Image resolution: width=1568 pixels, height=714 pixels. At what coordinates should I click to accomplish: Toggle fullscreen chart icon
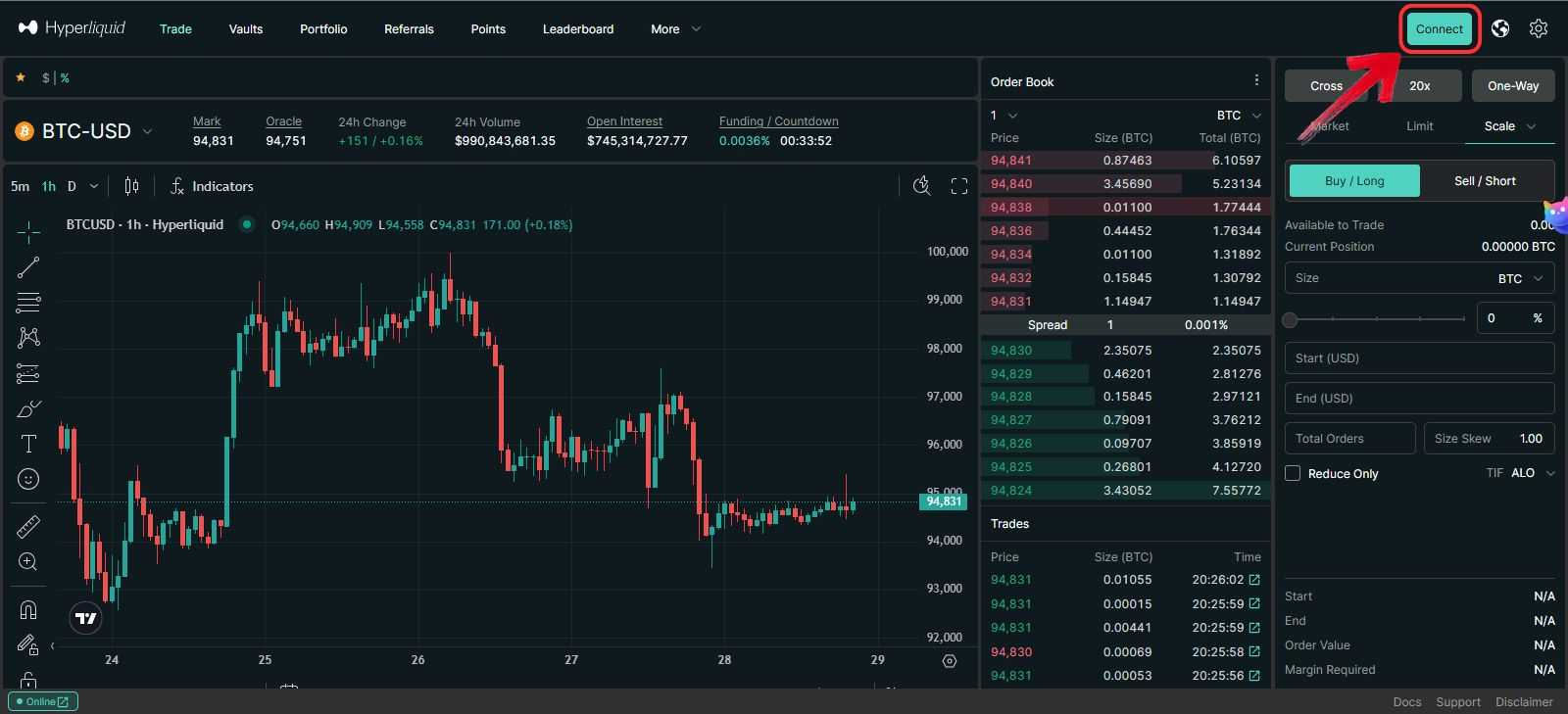pos(959,186)
